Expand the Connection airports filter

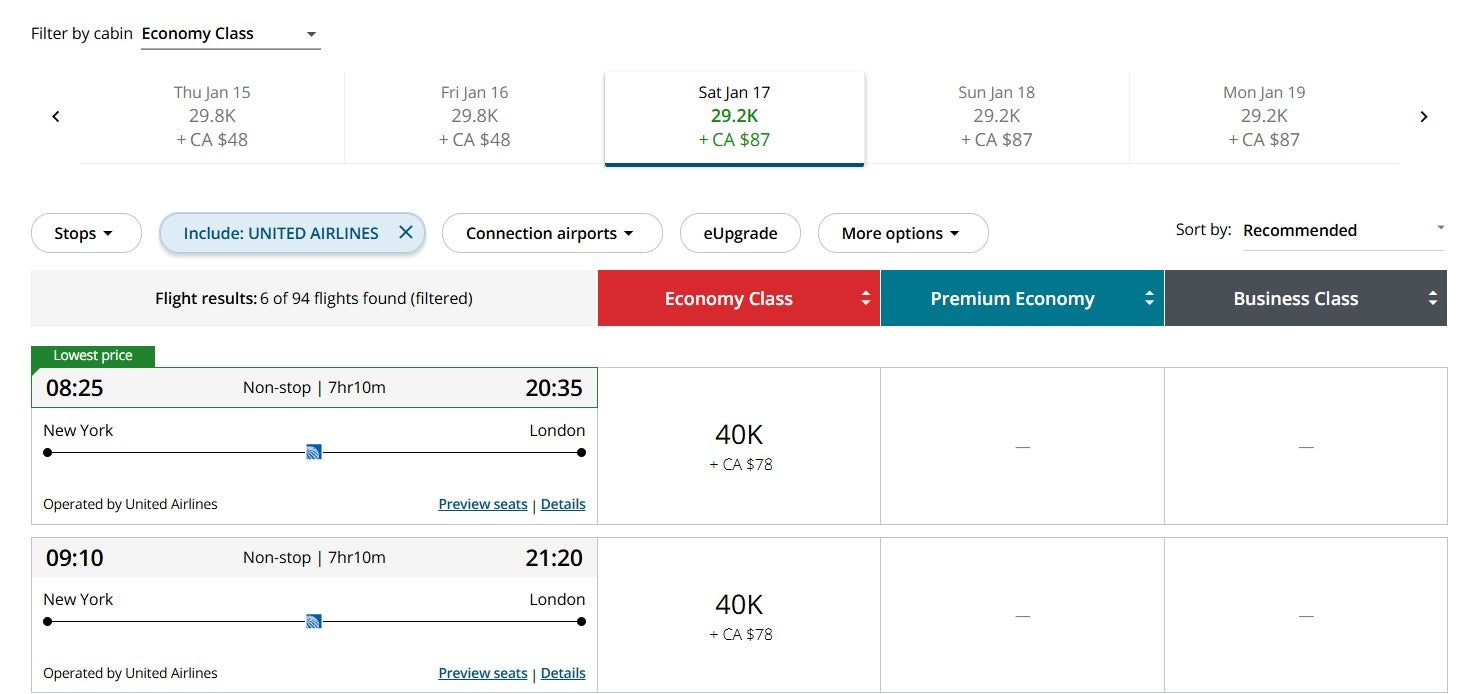point(552,233)
